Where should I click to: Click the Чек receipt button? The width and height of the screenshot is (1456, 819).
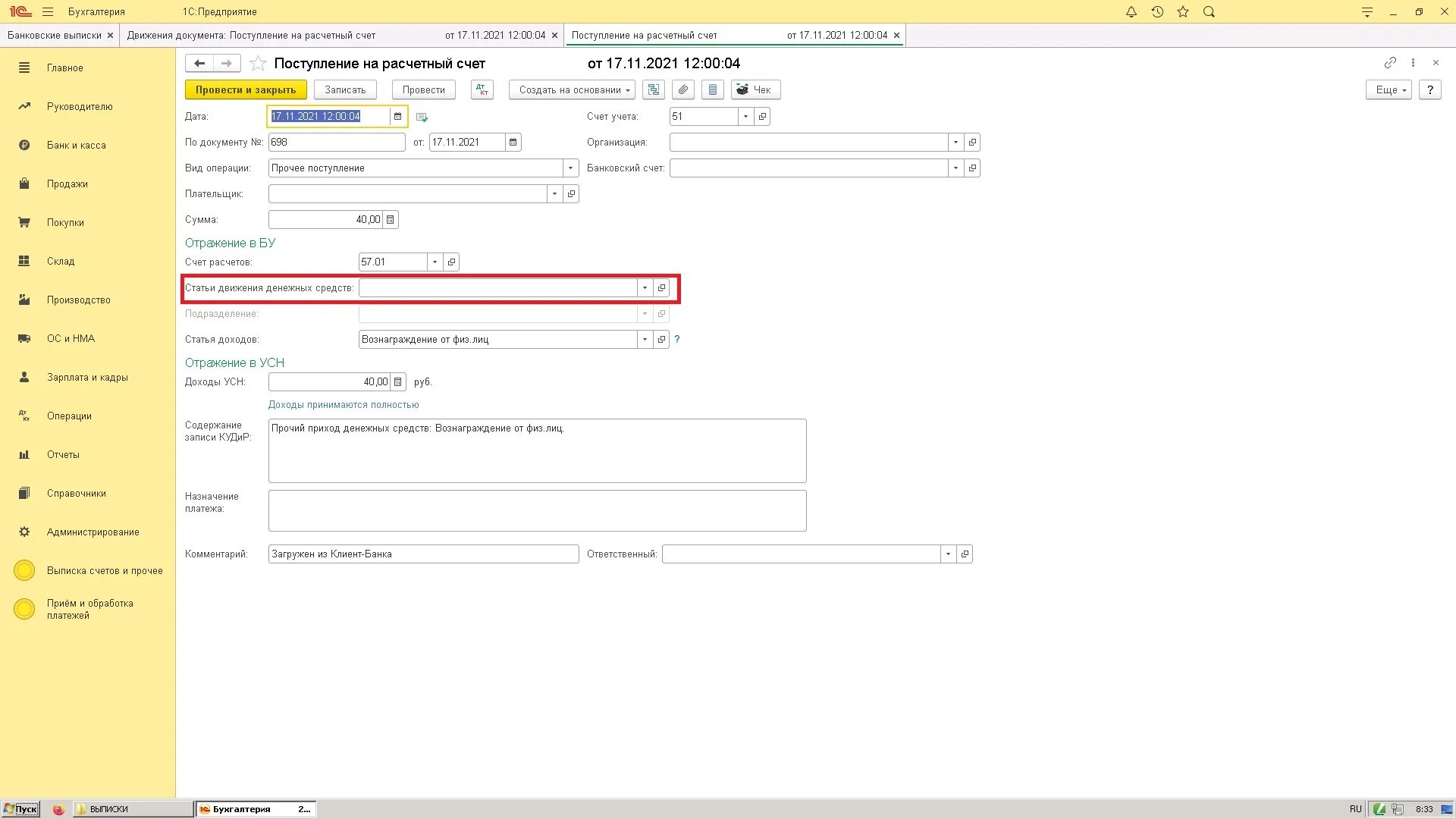click(x=755, y=89)
